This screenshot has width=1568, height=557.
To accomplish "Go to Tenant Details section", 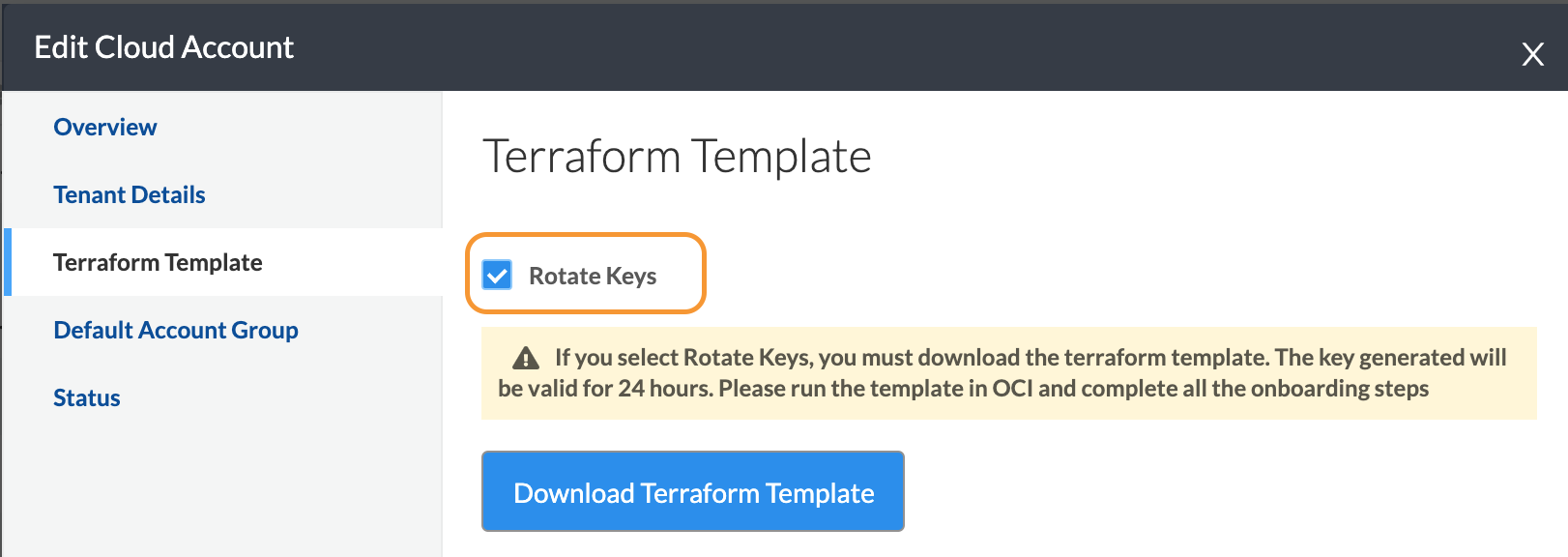I will click(129, 194).
